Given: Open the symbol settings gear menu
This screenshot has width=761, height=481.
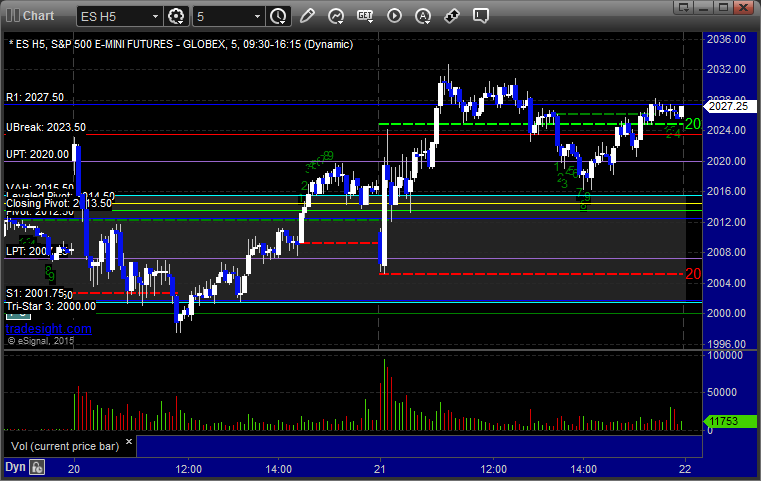Looking at the screenshot, I should click(176, 16).
